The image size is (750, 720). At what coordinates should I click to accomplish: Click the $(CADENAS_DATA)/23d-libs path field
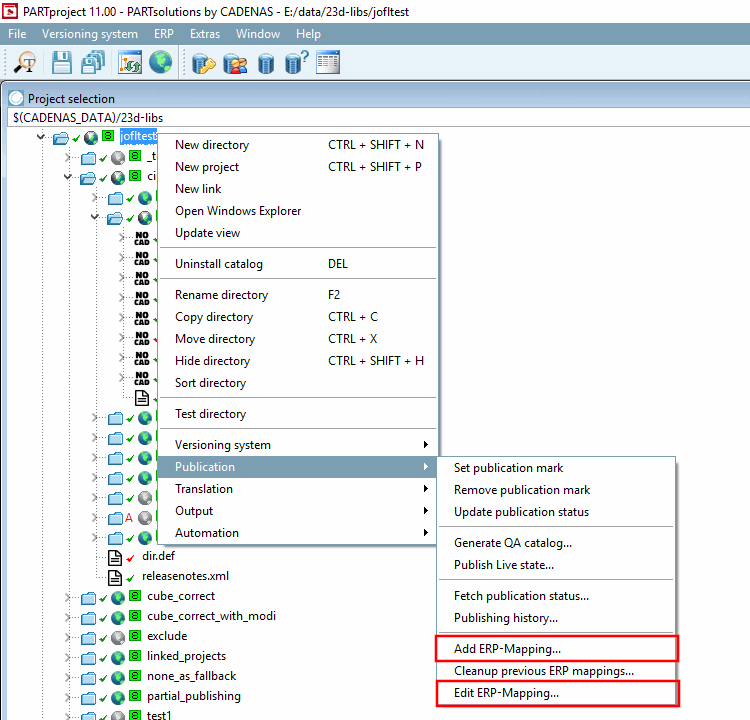pos(378,118)
